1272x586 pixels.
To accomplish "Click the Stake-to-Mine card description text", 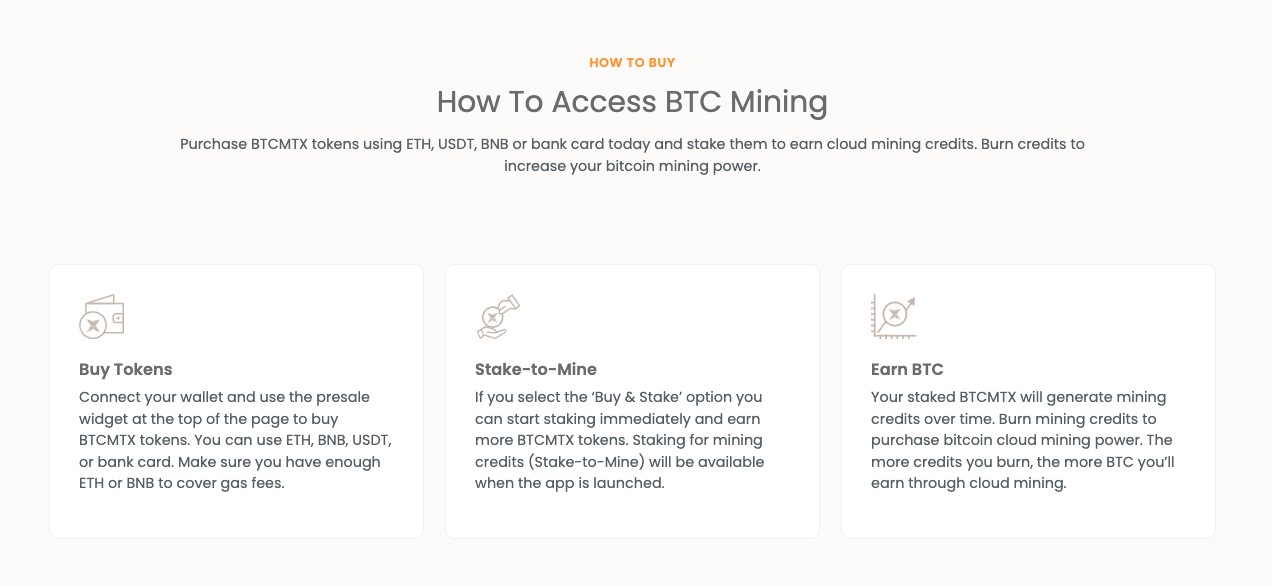I will pos(620,440).
